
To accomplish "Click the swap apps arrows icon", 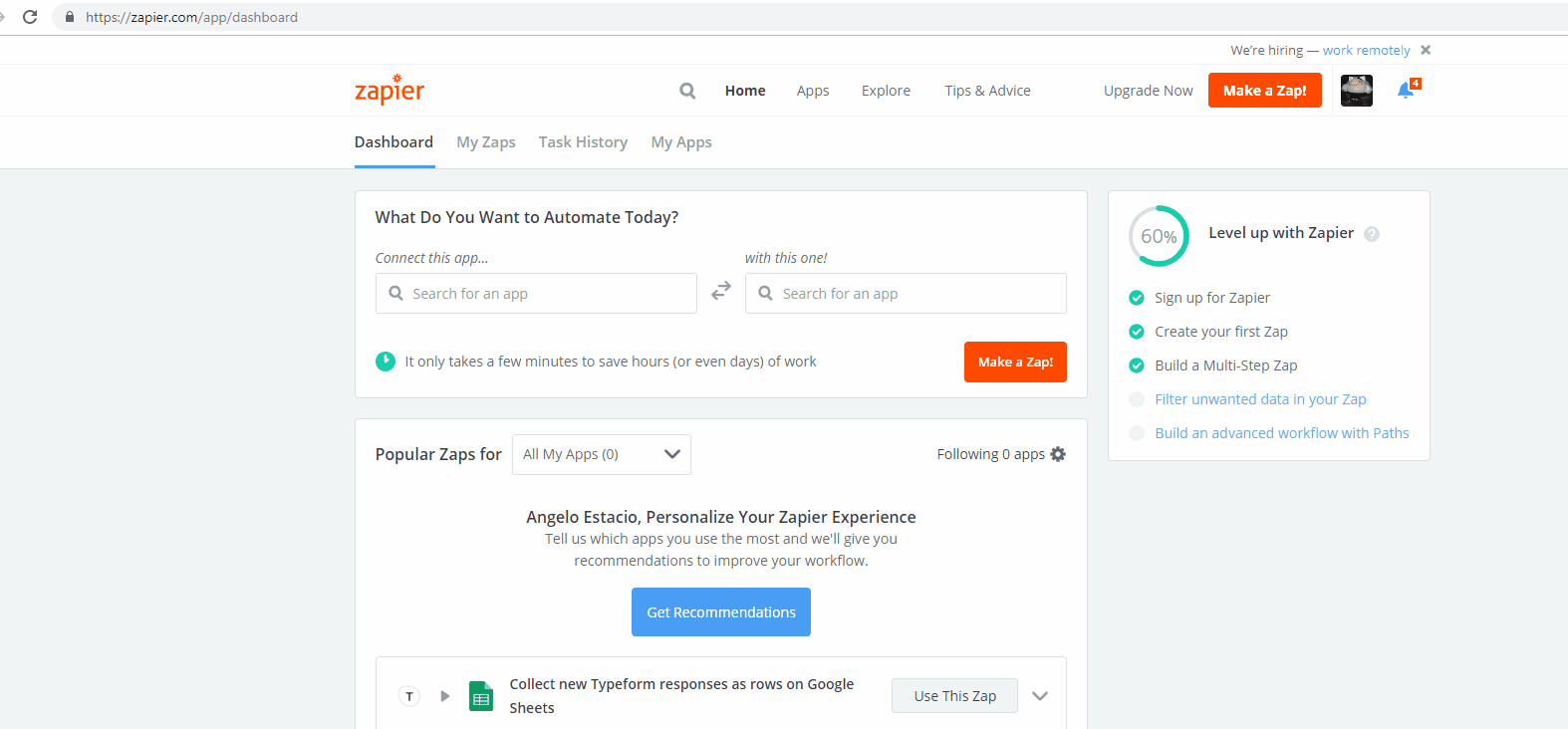I will pyautogui.click(x=721, y=290).
